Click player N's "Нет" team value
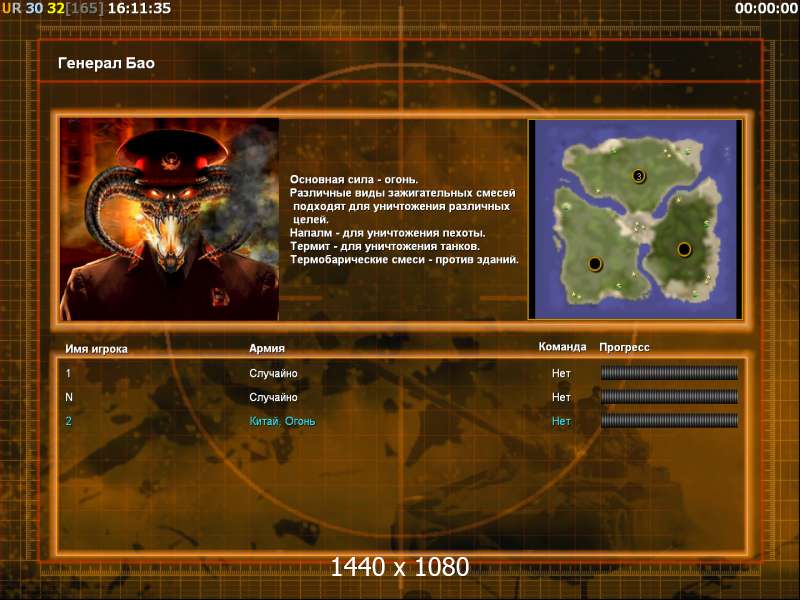The image size is (800, 600). [561, 397]
